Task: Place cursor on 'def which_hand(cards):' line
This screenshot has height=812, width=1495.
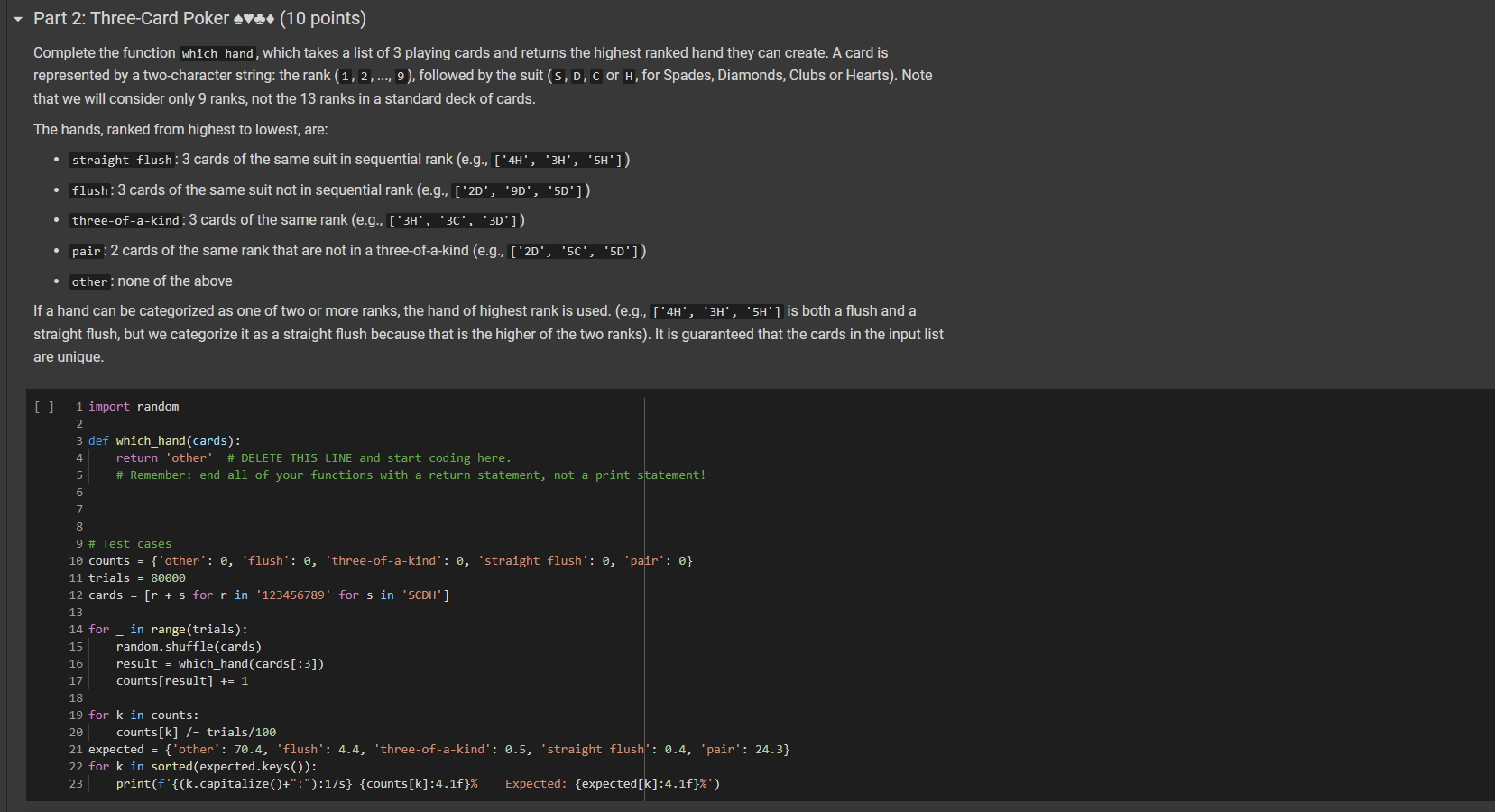Action: 164,441
